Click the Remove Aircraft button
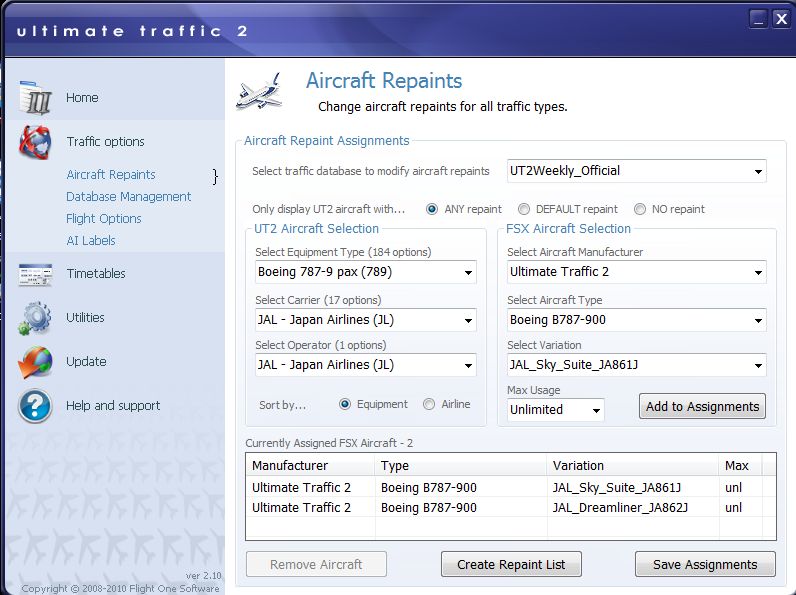The image size is (796, 595). click(316, 565)
